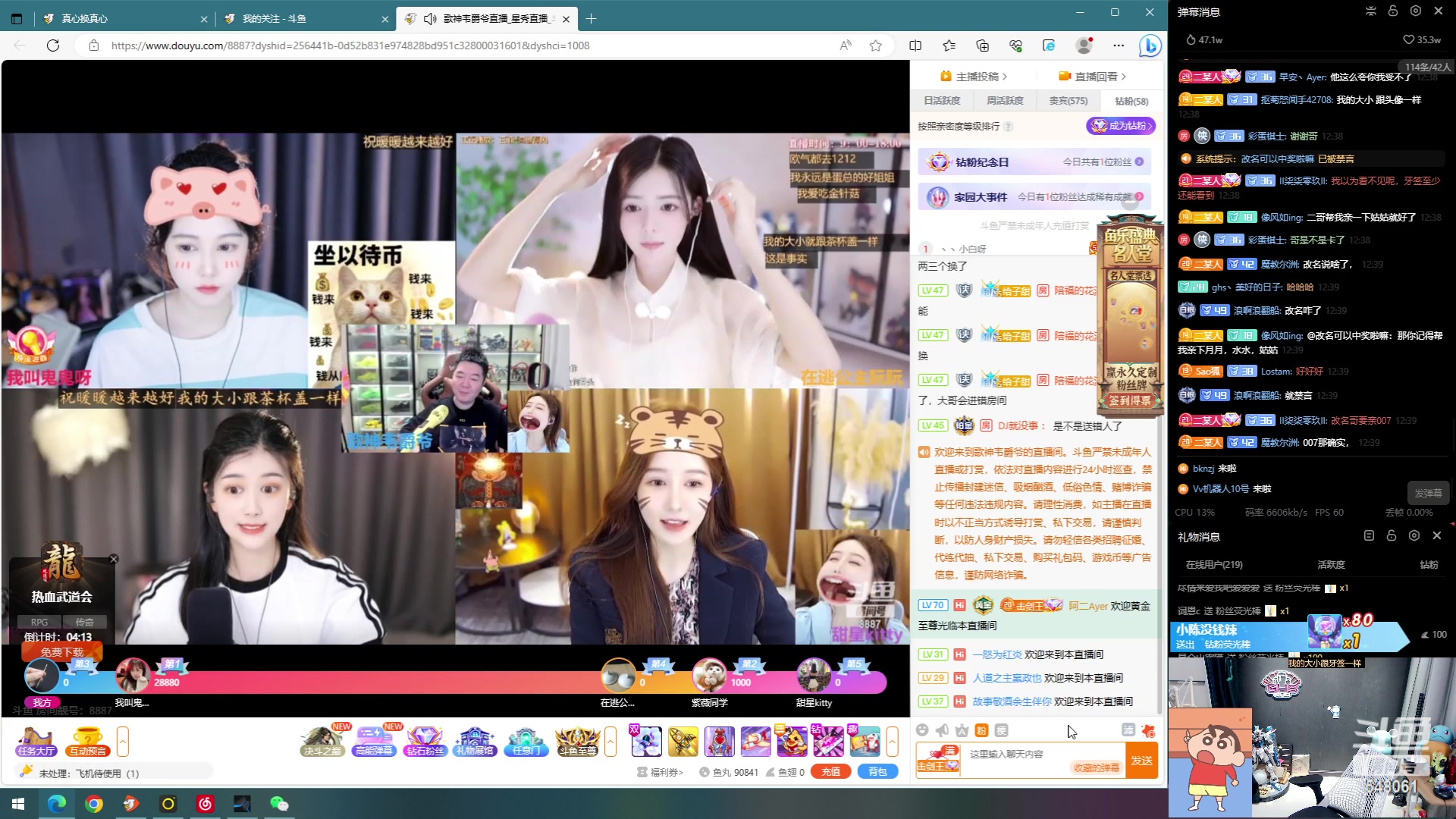
Task: Expand the left activity icon group arrow
Action: (x=122, y=741)
